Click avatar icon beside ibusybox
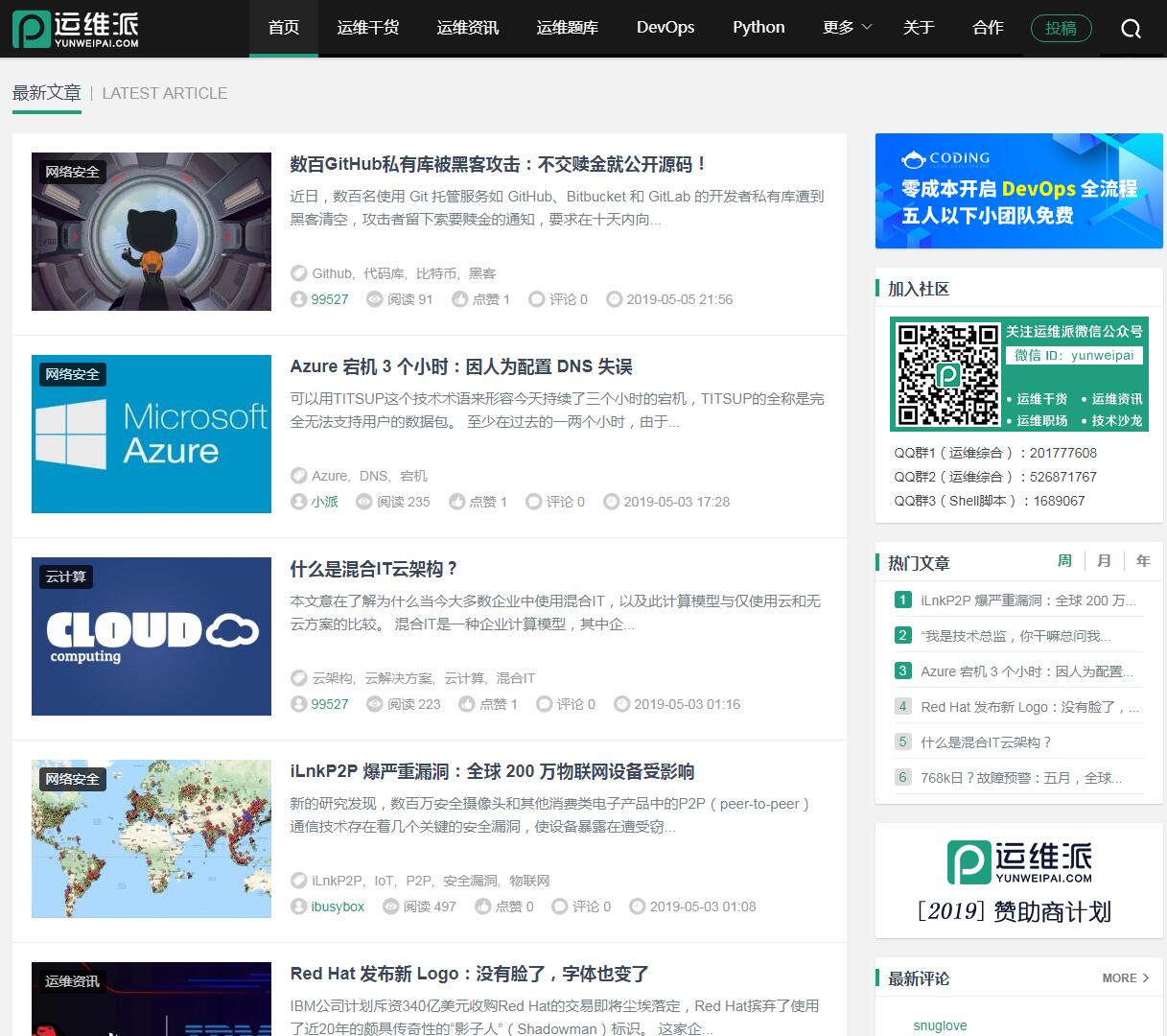 click(298, 906)
